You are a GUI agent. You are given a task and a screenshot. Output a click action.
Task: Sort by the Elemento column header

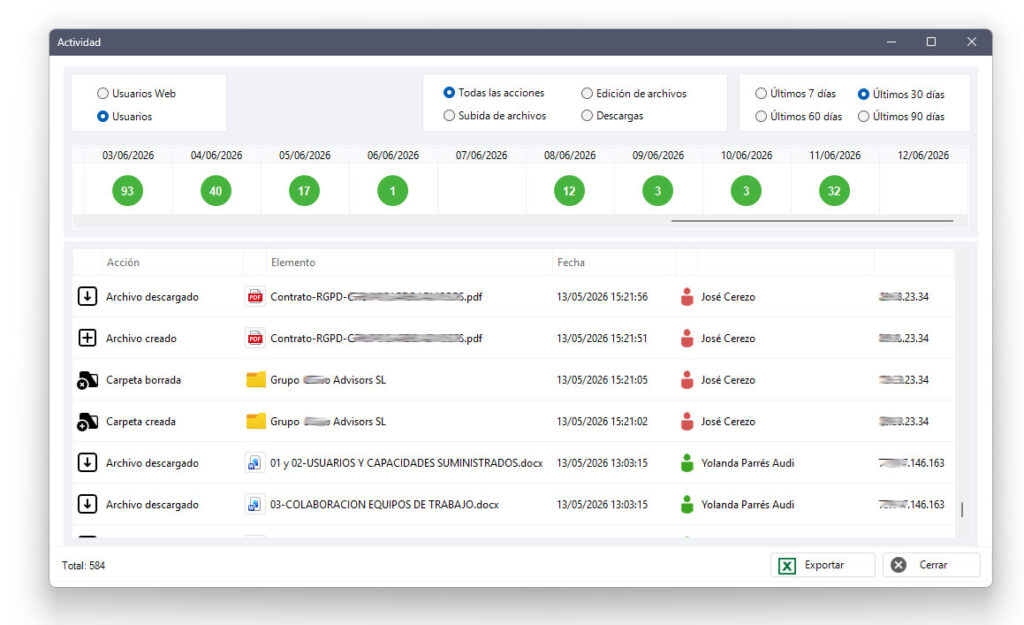pos(409,262)
